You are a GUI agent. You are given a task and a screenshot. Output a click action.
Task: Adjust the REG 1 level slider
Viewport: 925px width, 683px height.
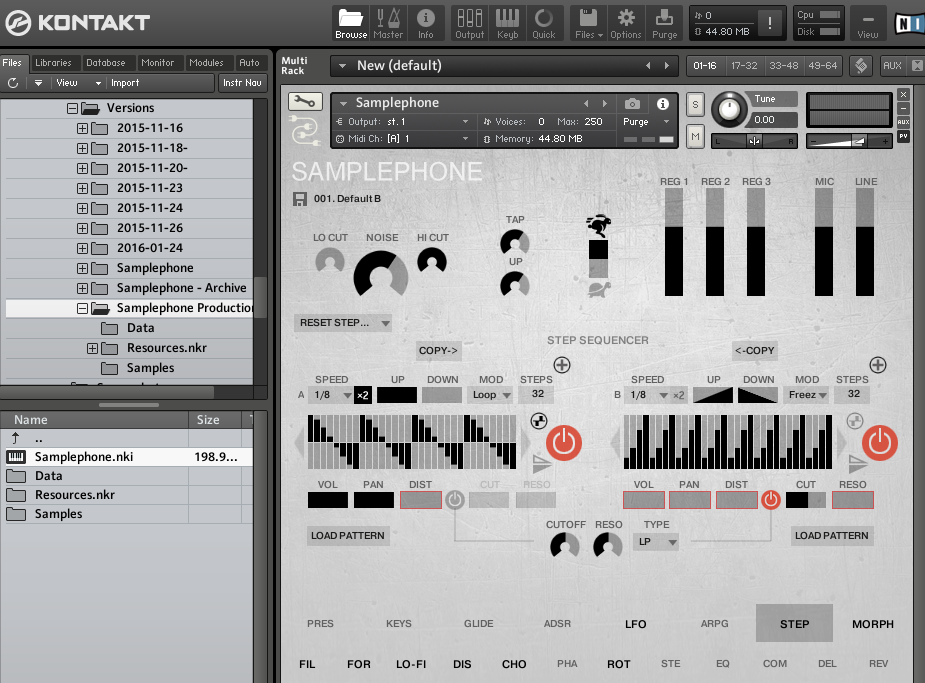click(674, 242)
